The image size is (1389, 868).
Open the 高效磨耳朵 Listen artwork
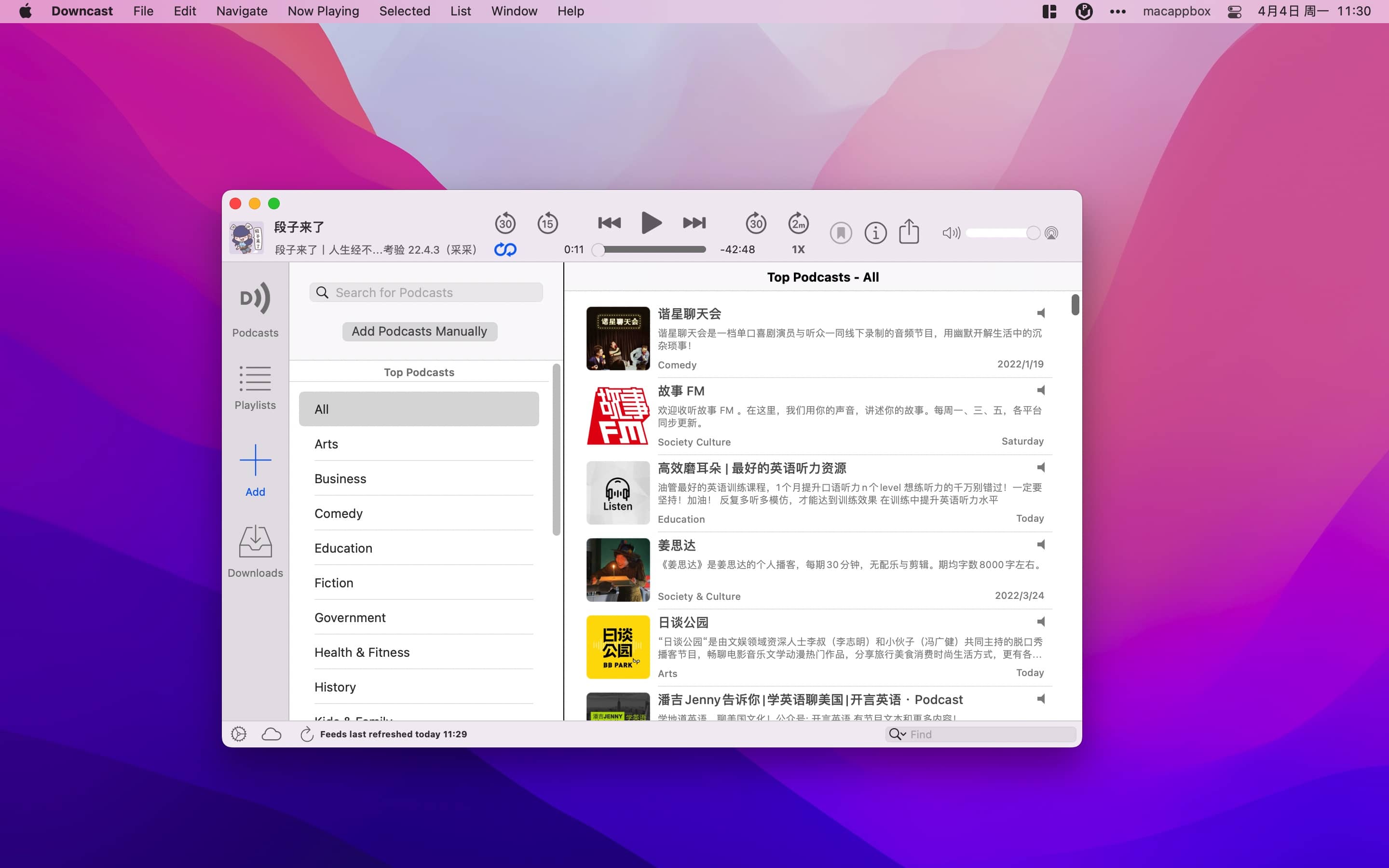coord(618,492)
